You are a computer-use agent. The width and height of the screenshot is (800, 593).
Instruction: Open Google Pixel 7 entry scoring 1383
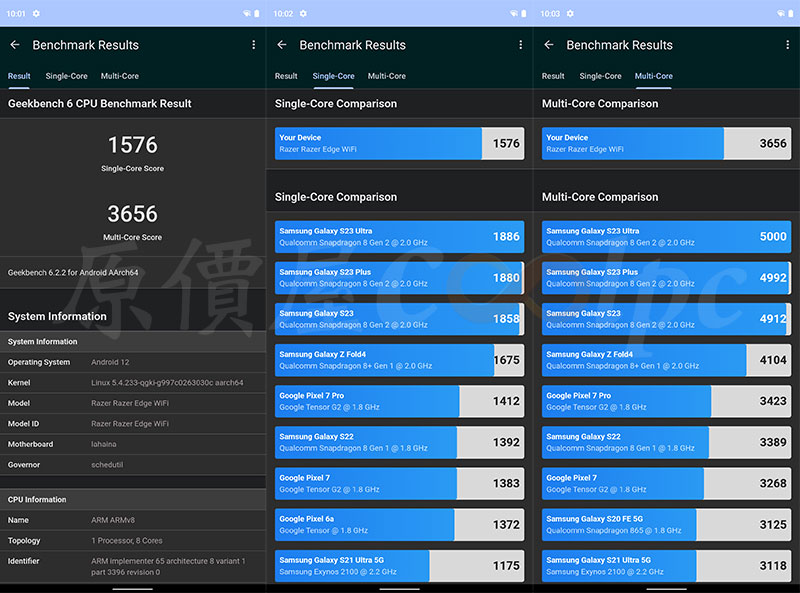click(x=399, y=483)
